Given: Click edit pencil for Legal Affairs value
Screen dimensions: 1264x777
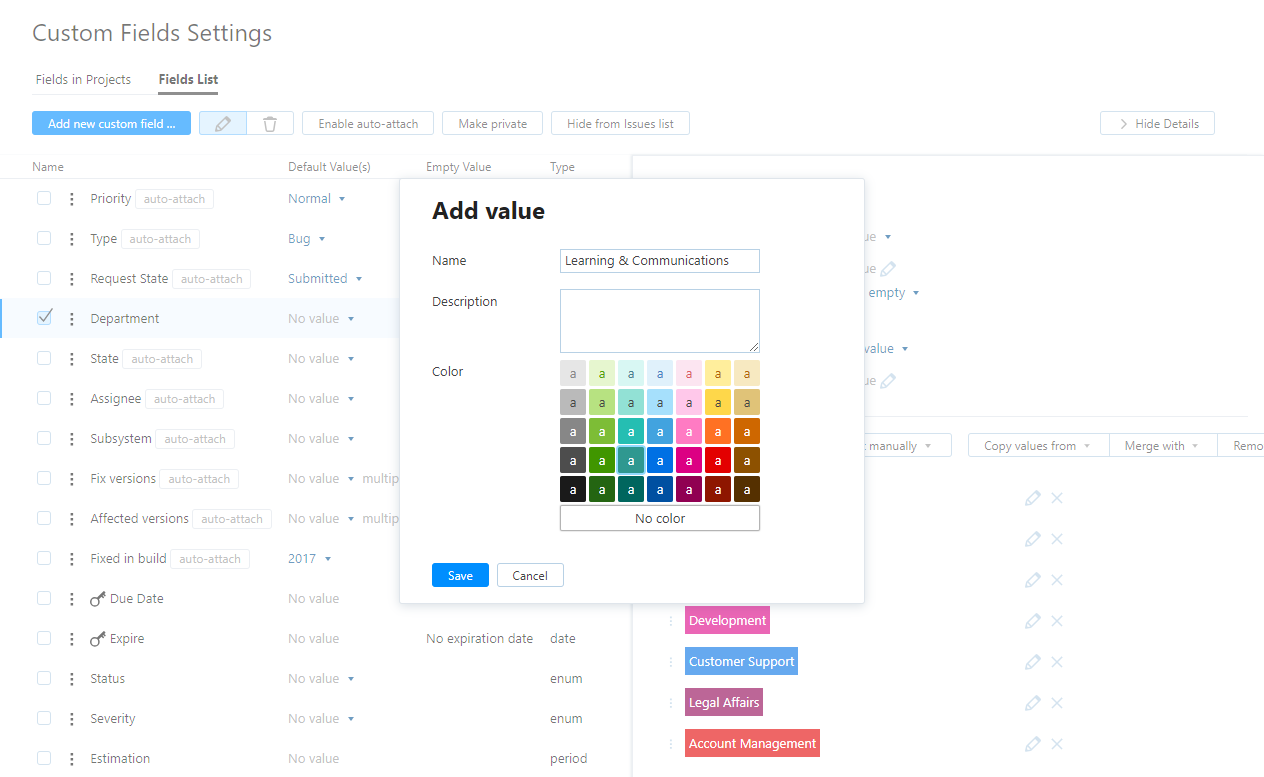Looking at the screenshot, I should [1033, 703].
